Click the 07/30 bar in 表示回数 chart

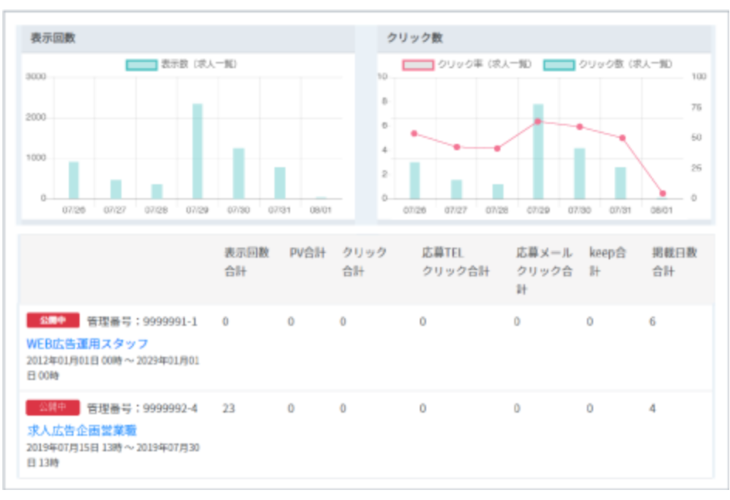(238, 173)
